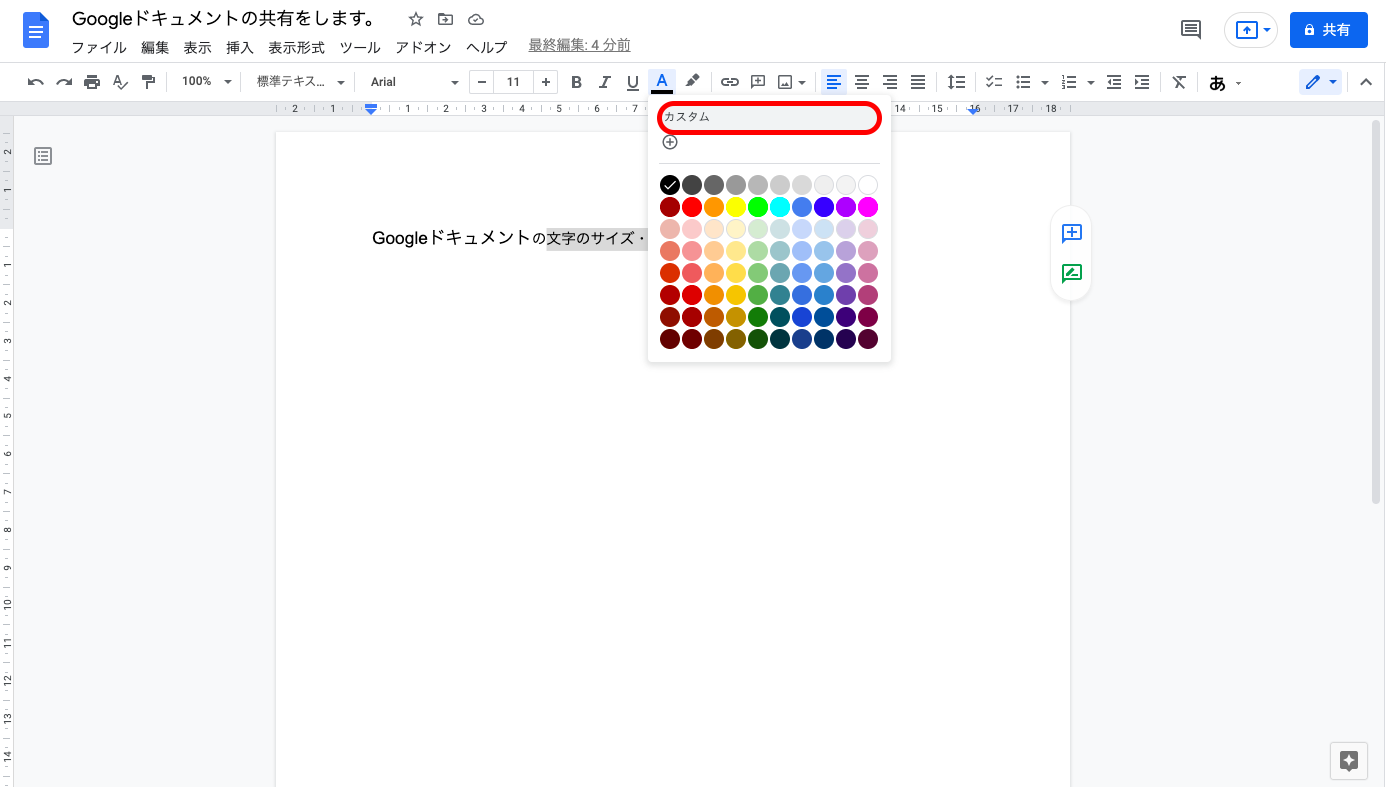This screenshot has width=1386, height=787.
Task: Suggest edits button on page margin
Action: click(x=1071, y=274)
